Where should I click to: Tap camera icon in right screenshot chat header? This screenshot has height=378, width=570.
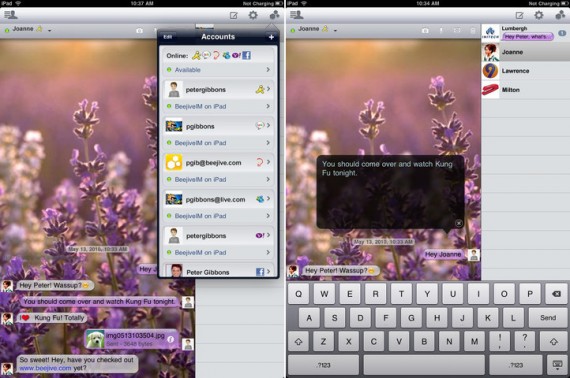pyautogui.click(x=425, y=31)
